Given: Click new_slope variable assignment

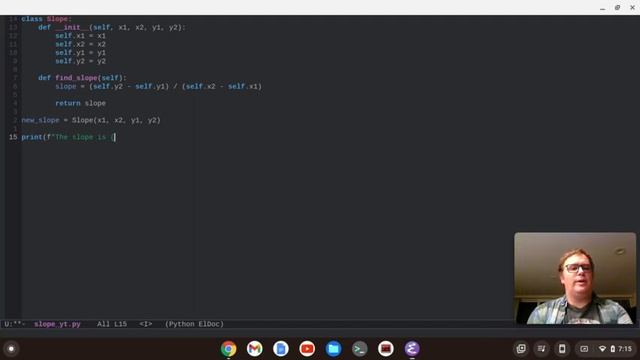Looking at the screenshot, I should pos(91,120).
